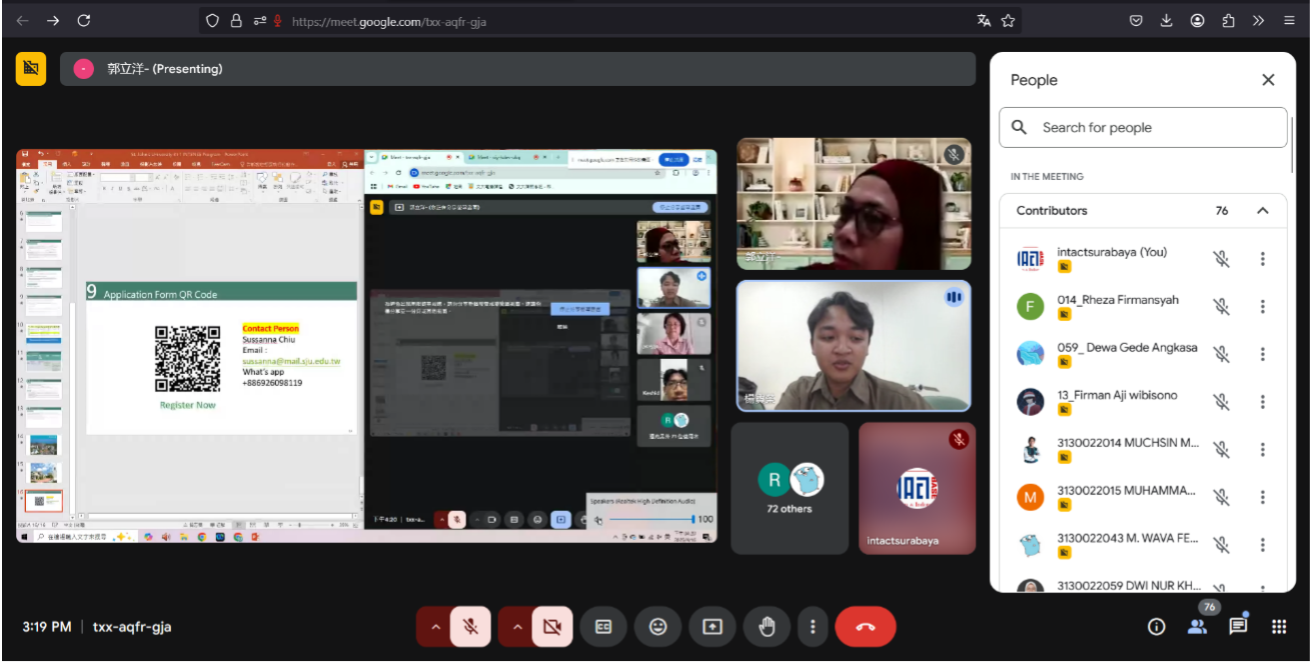
Task: Click the red leave call button
Action: tap(865, 627)
